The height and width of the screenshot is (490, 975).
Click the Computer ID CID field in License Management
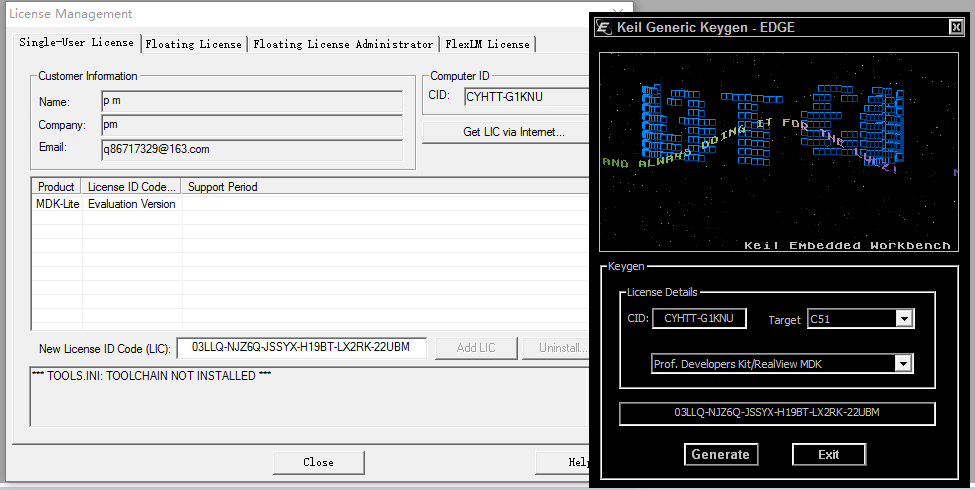tap(526, 96)
